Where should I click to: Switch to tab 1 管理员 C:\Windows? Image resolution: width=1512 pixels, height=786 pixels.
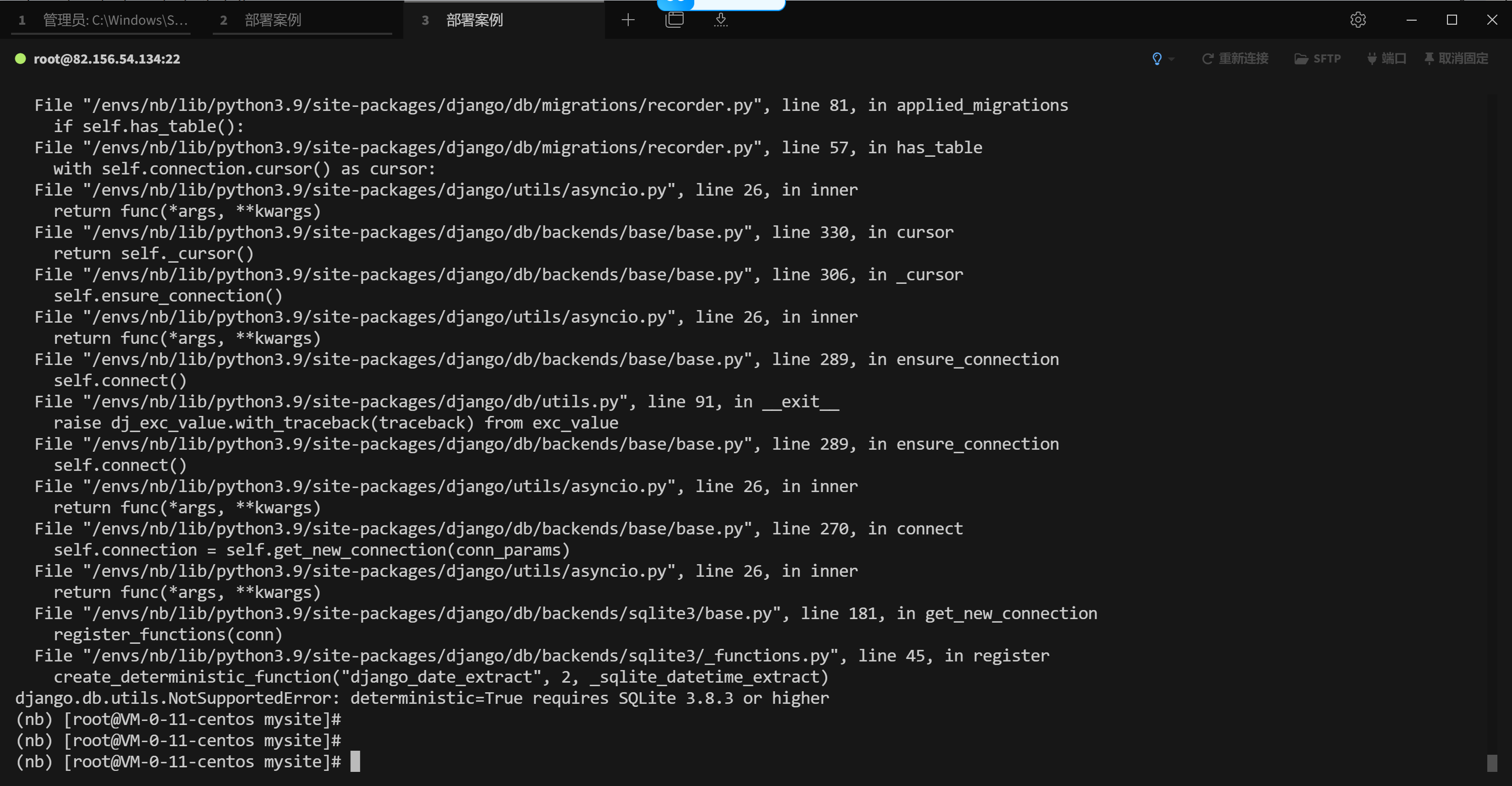pos(101,21)
